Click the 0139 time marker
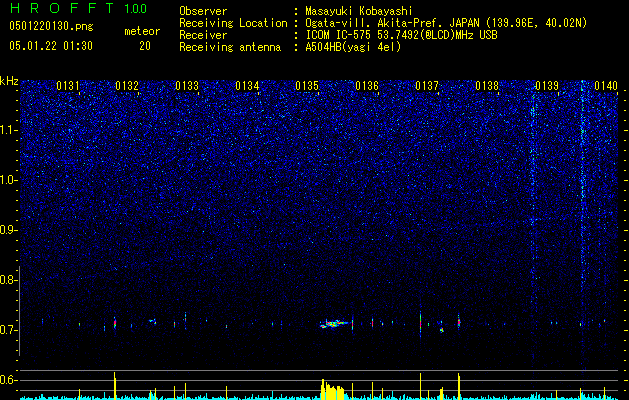Viewport: 629px width, 400px height. pos(547,86)
